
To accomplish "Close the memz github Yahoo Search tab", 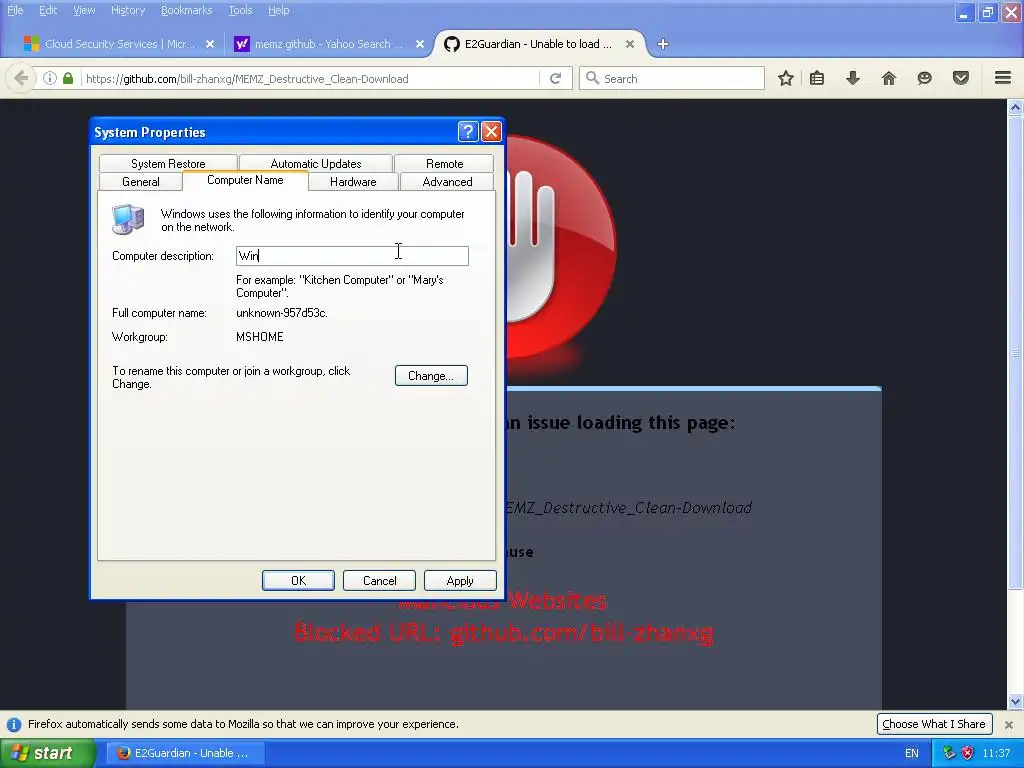I will coord(420,44).
